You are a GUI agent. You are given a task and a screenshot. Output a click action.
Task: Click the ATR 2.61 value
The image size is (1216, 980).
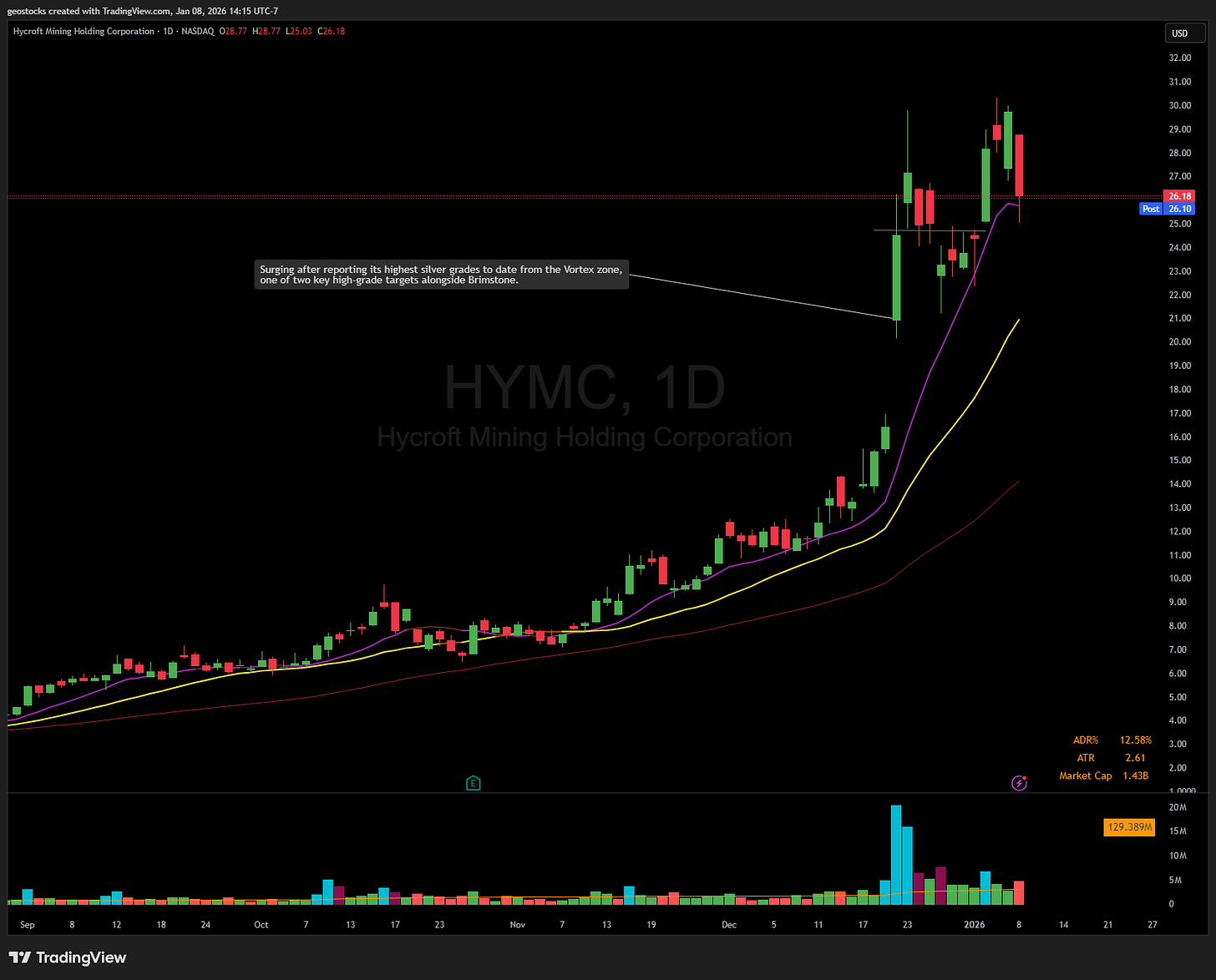click(1135, 758)
